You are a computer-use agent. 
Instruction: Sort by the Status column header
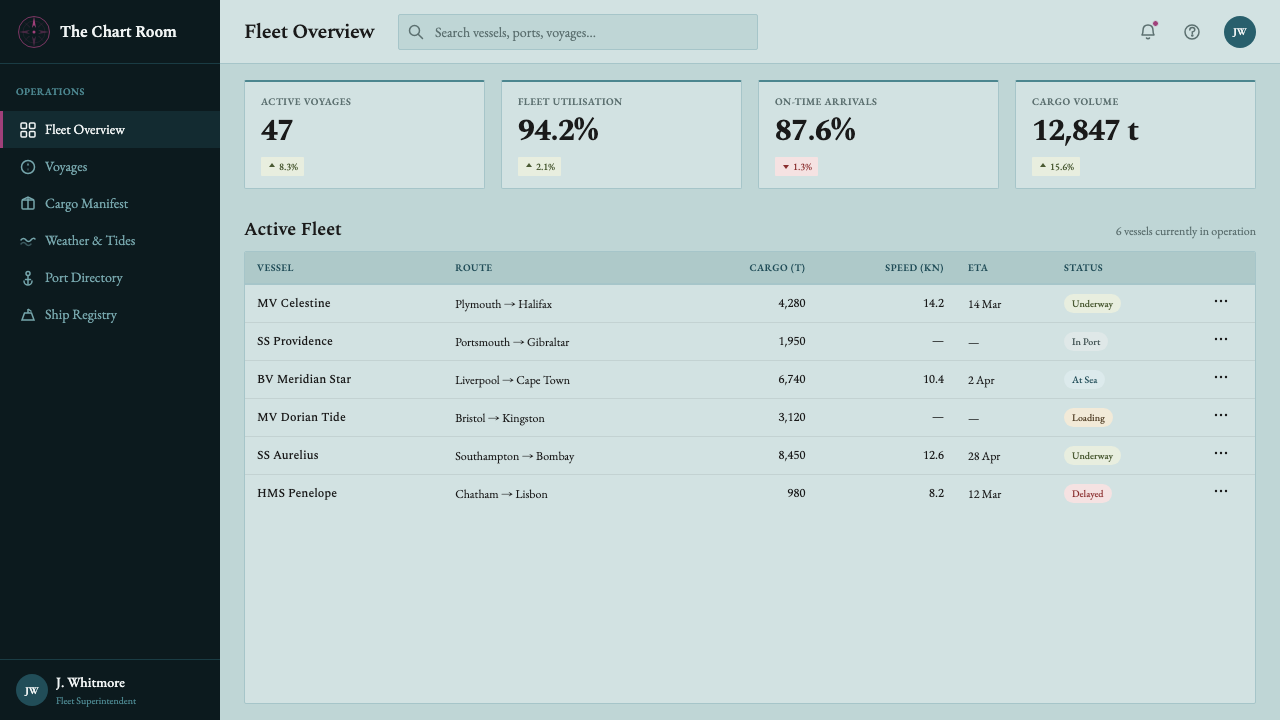[1083, 268]
